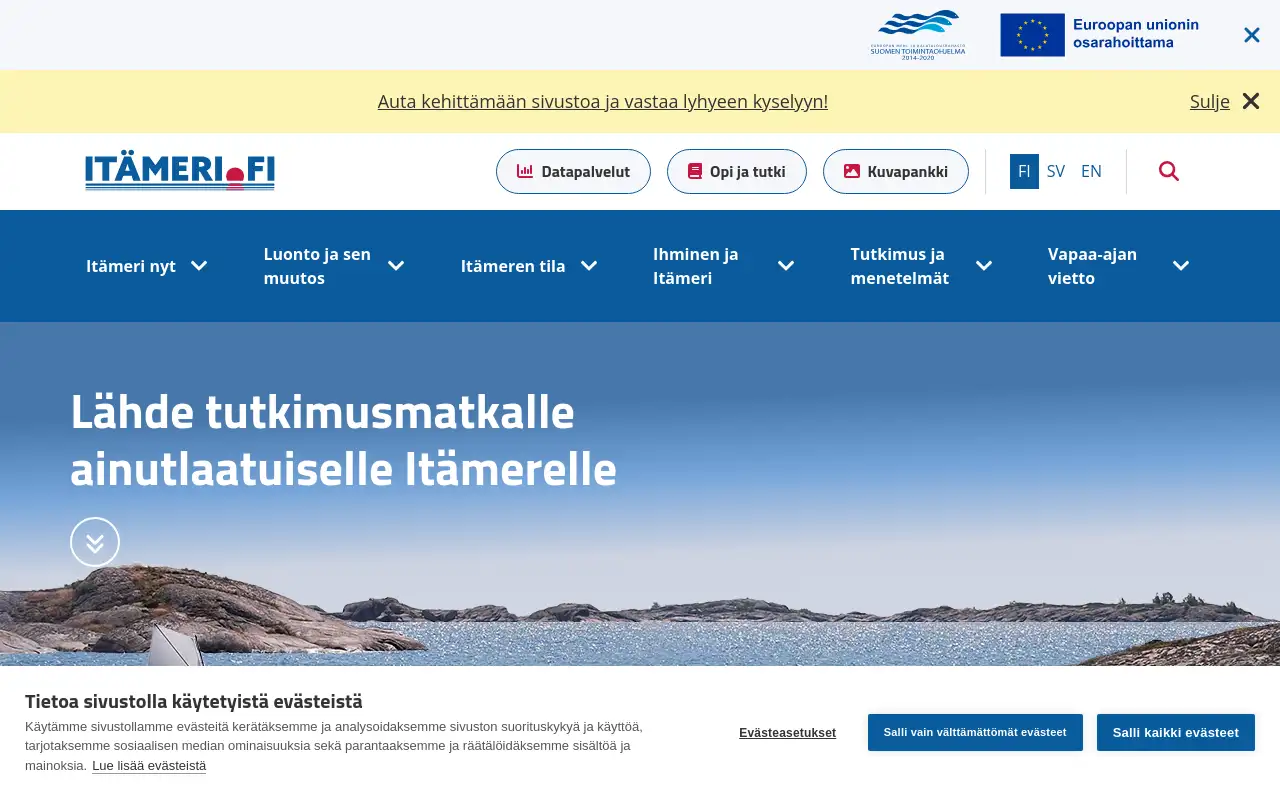Open Kuvapankki image bank
1280x800 pixels.
(896, 171)
